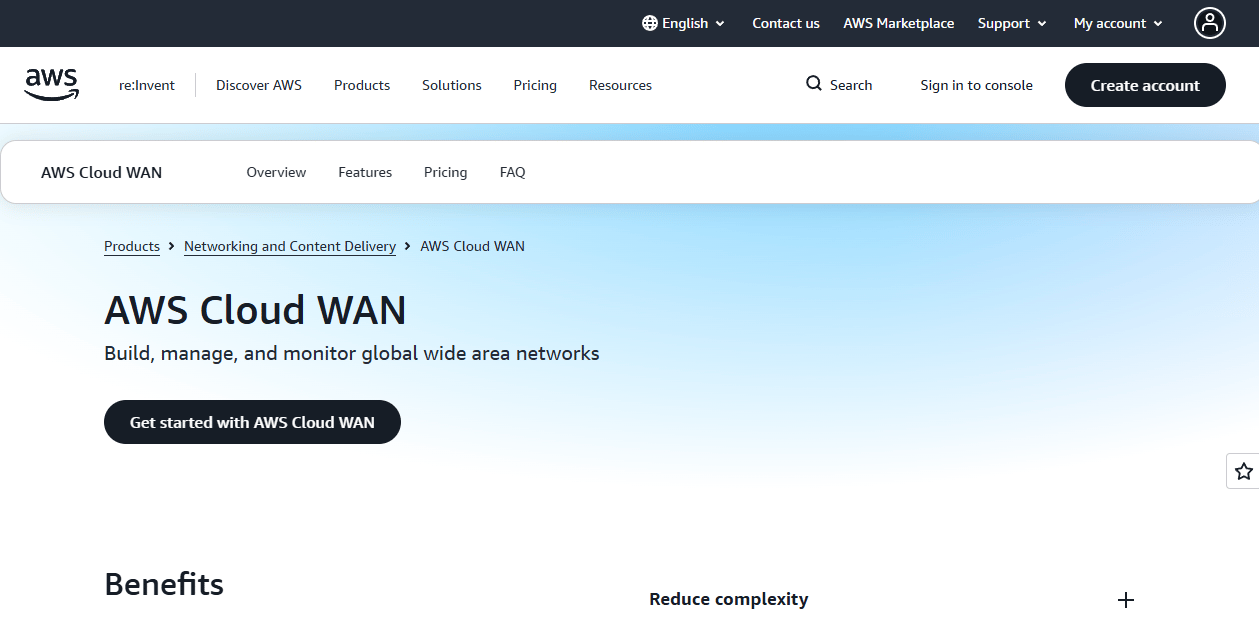Click the AWS logo

point(52,85)
